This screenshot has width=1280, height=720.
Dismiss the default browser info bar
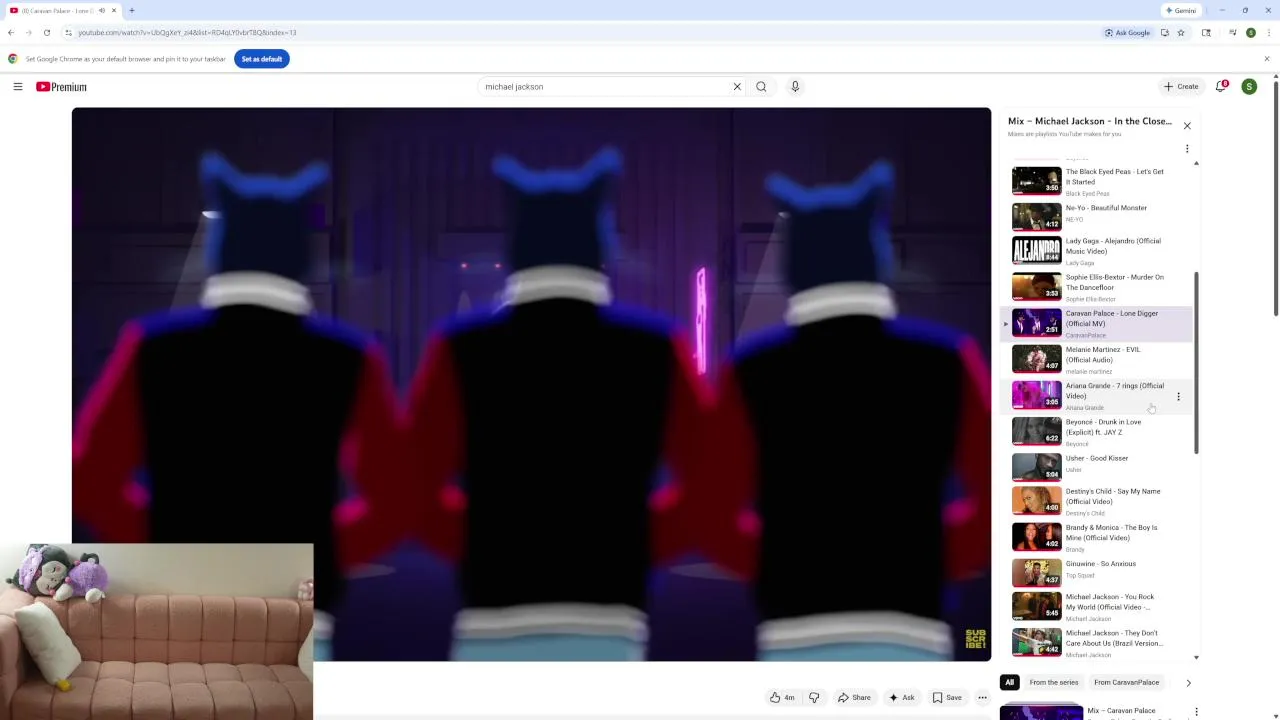click(1266, 59)
